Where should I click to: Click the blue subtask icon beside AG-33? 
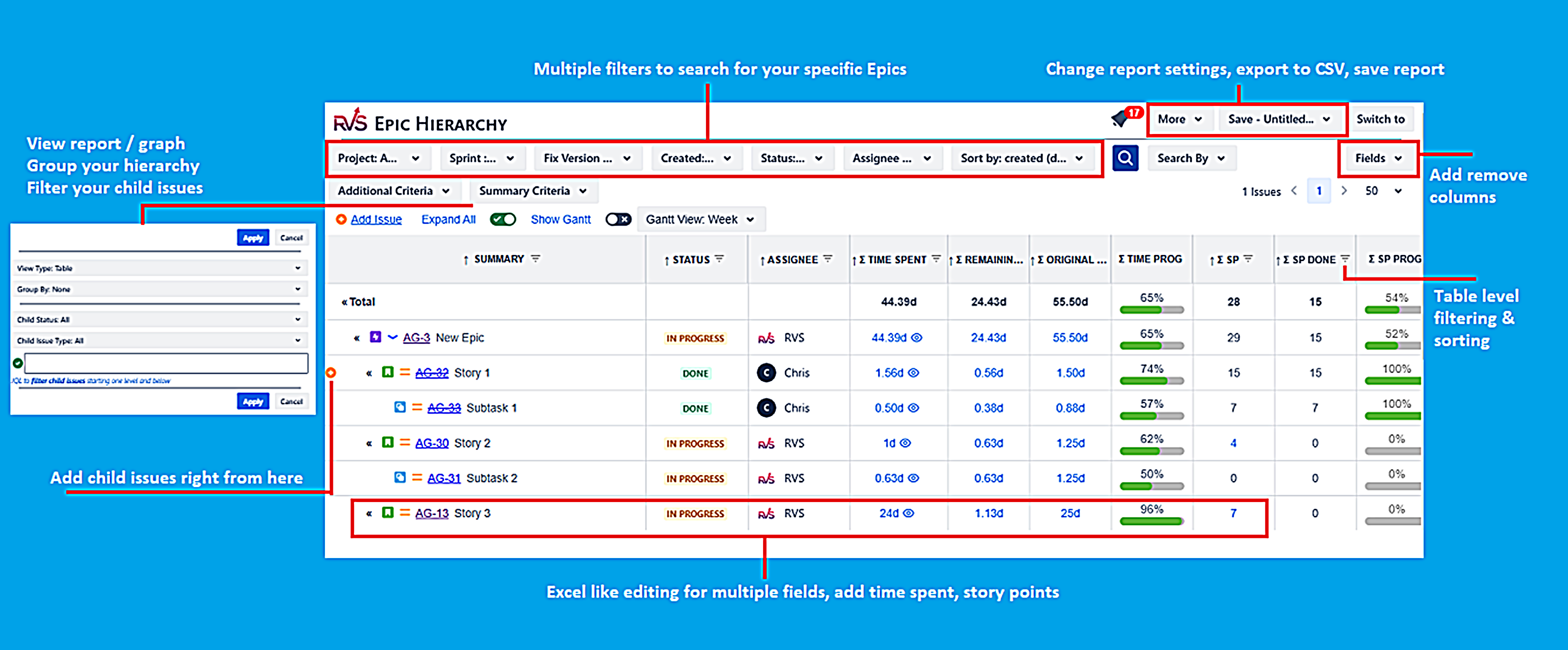tap(400, 408)
